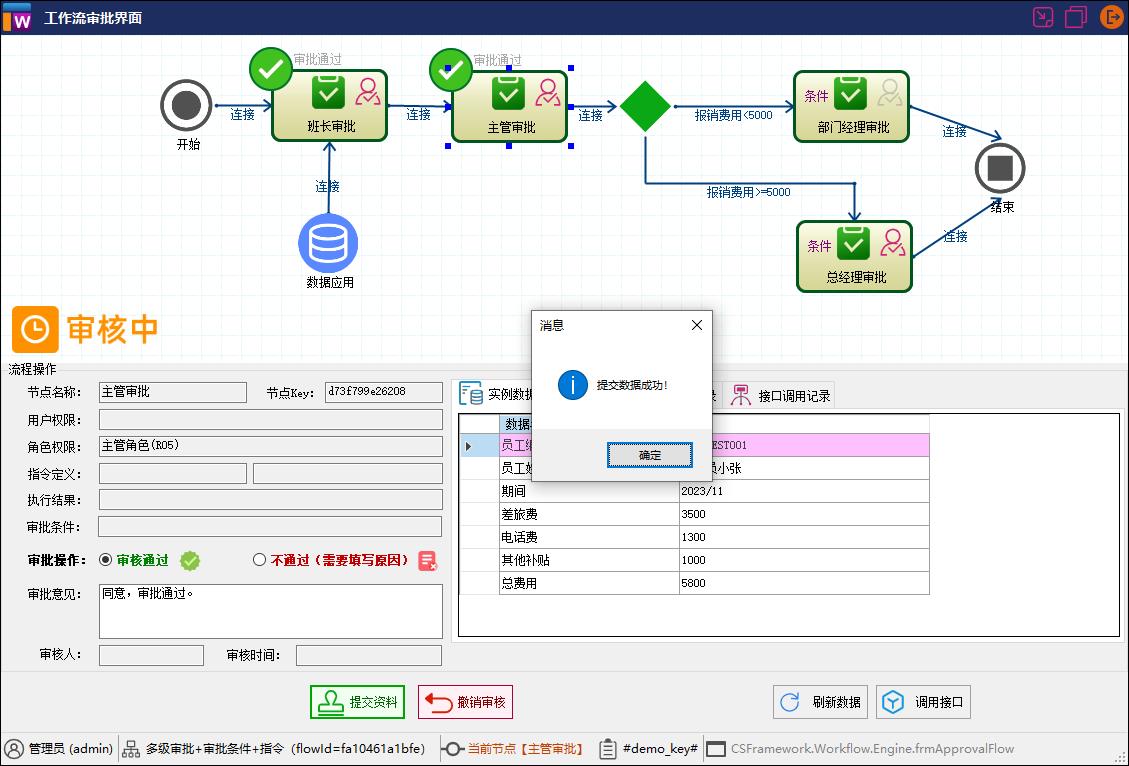Click the row selector arrow in the data grid

click(x=467, y=444)
